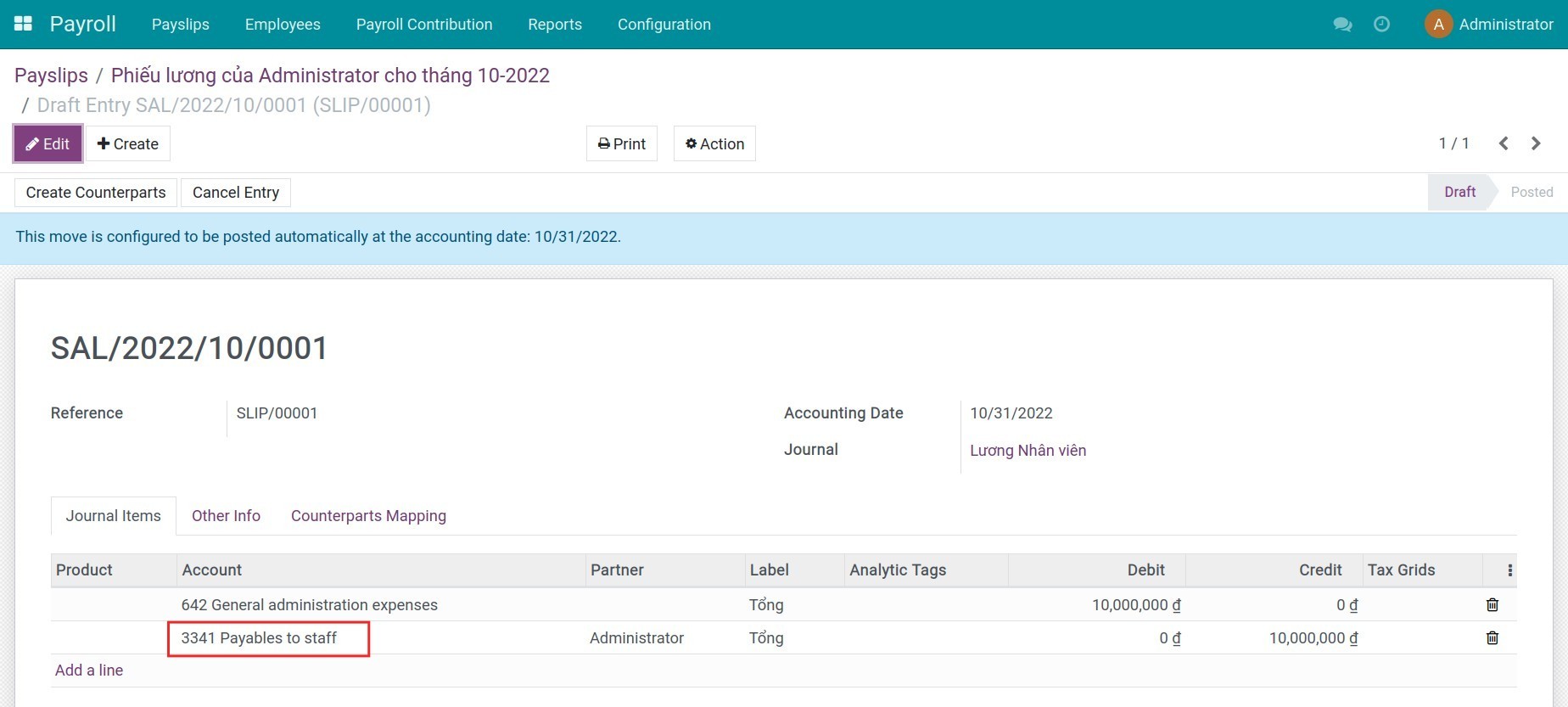This screenshot has width=1568, height=707.
Task: Open the Payroll Contribution menu
Action: pyautogui.click(x=423, y=25)
